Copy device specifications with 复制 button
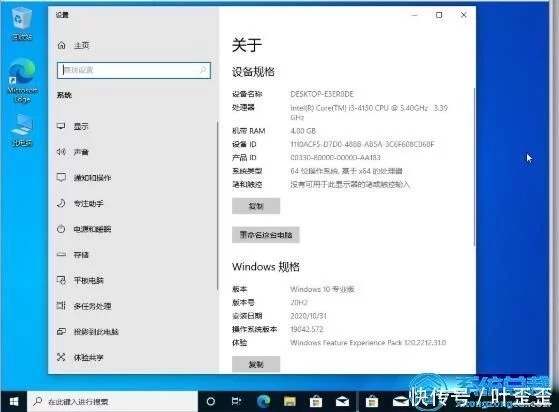 pos(256,206)
